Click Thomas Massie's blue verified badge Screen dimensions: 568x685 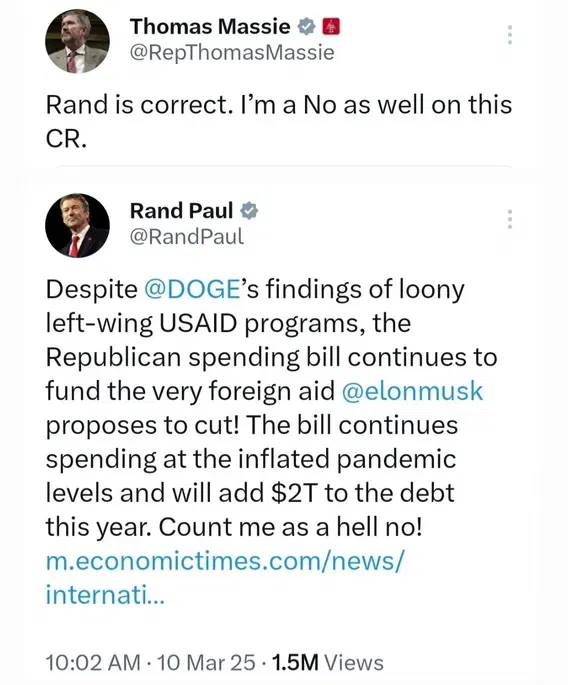pos(306,27)
